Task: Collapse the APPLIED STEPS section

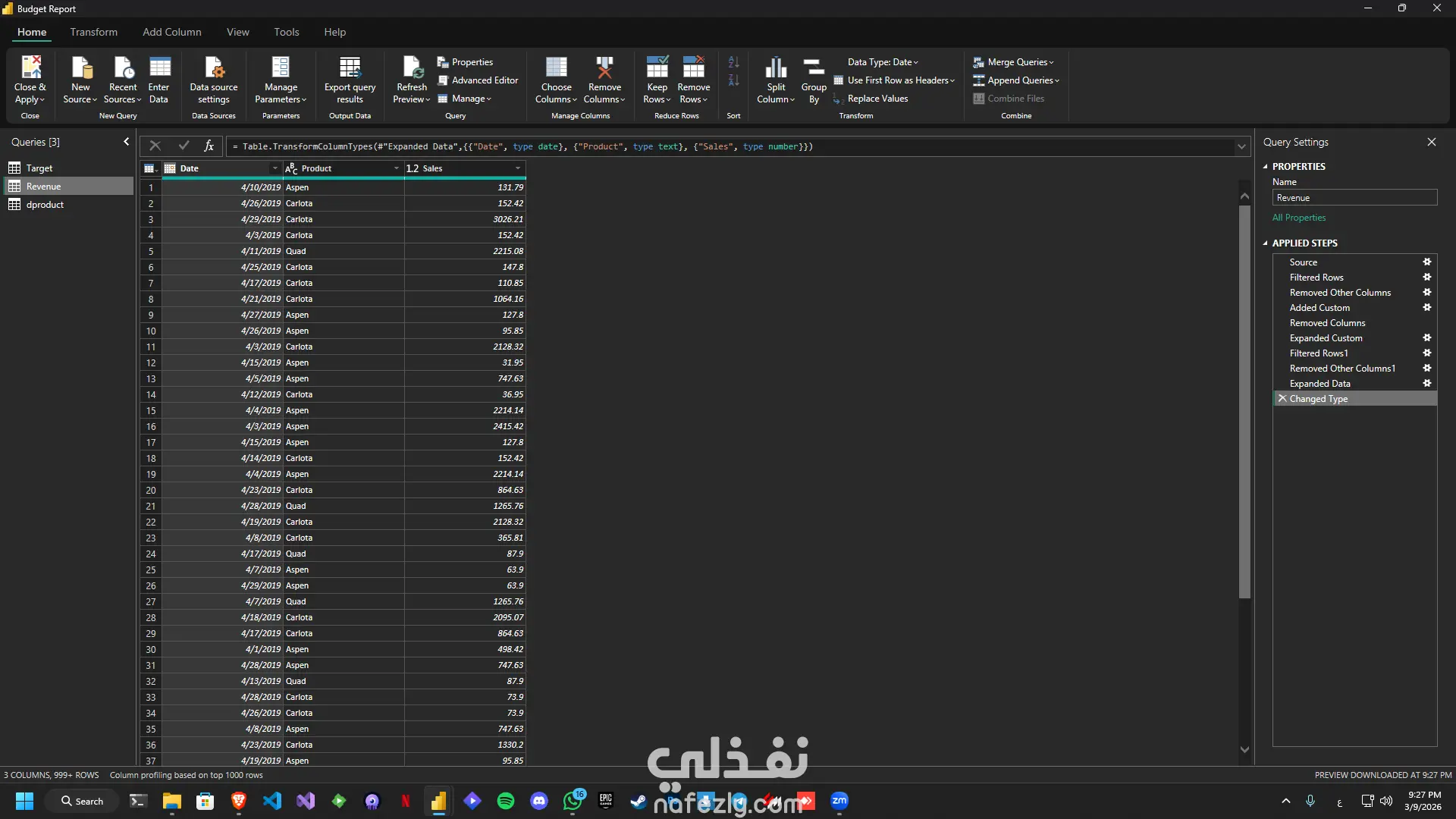Action: coord(1265,243)
